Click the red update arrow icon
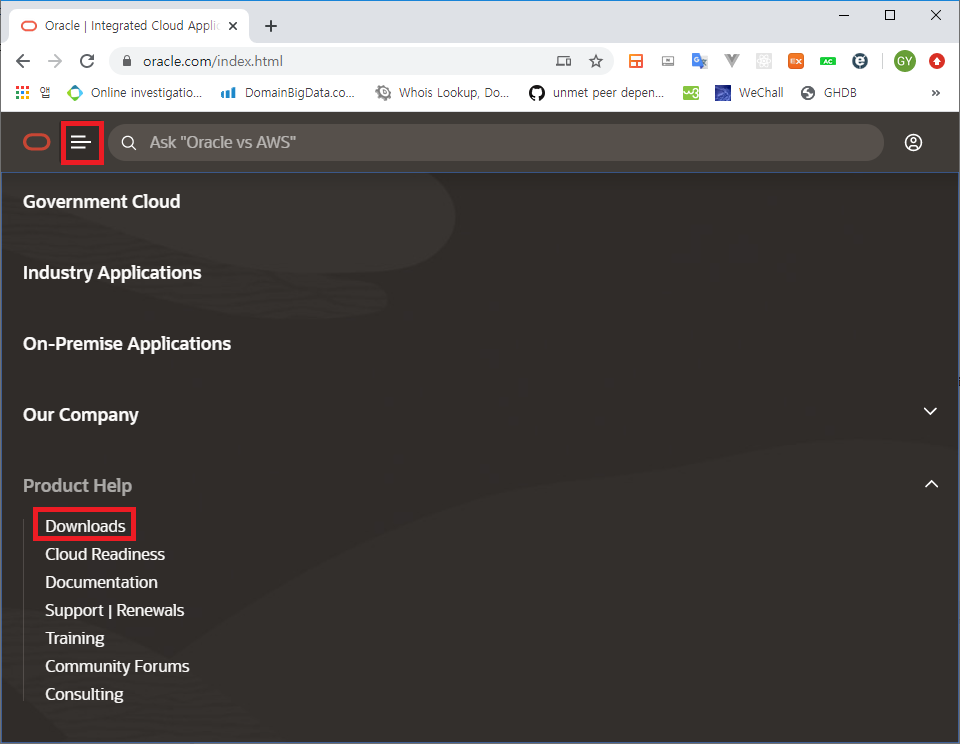The height and width of the screenshot is (744, 960). coord(937,61)
